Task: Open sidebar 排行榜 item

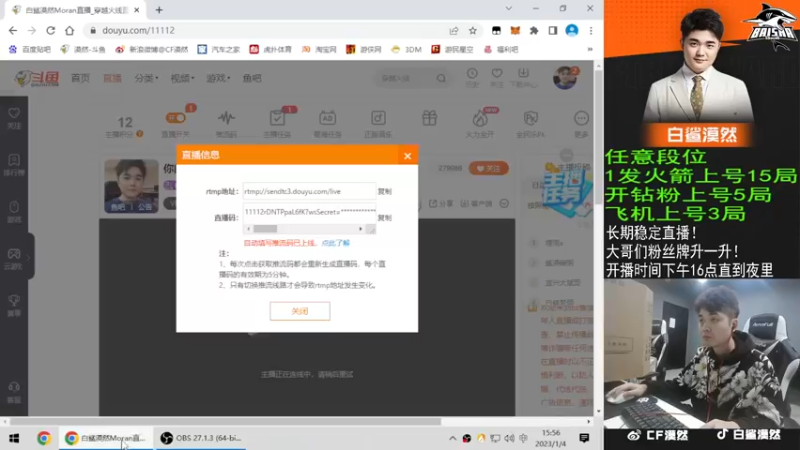Action: pos(14,165)
